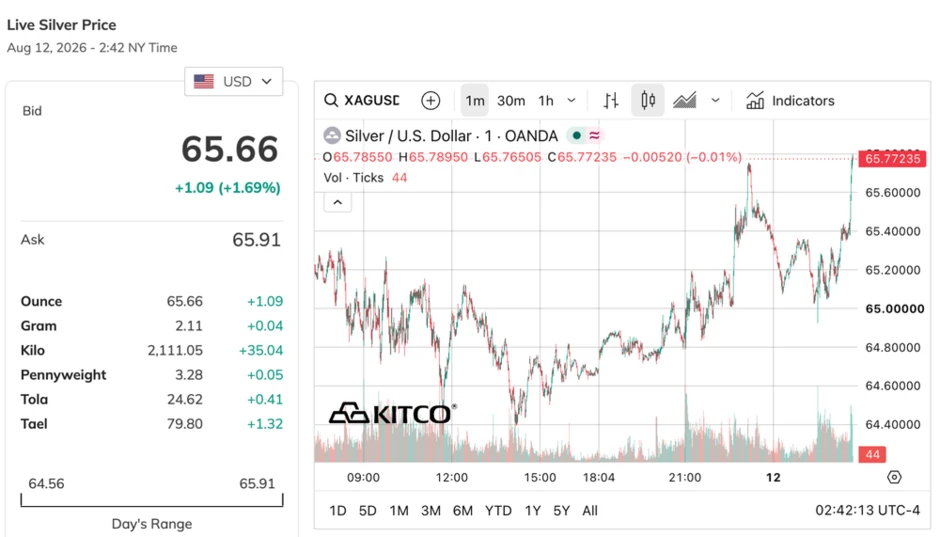The width and height of the screenshot is (940, 537).
Task: Set range to 1Y
Action: [x=532, y=511]
